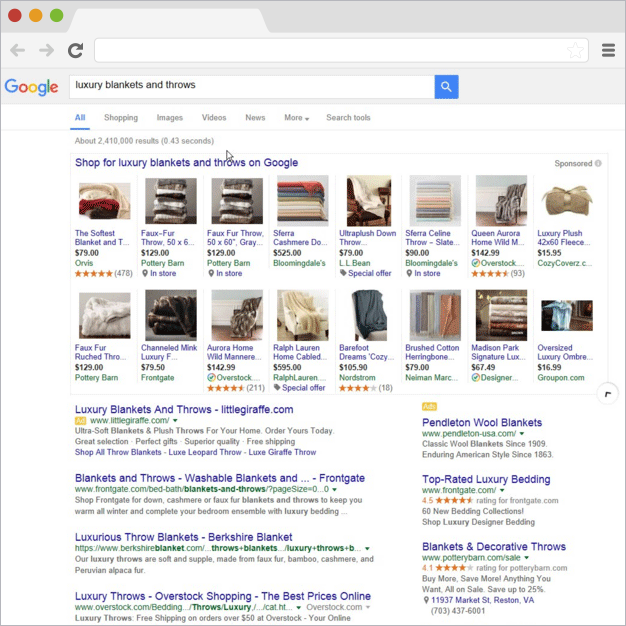Image resolution: width=626 pixels, height=626 pixels.
Task: Open Luxurious Throw Blankets - Berkshire Blanket result
Action: pos(184,537)
